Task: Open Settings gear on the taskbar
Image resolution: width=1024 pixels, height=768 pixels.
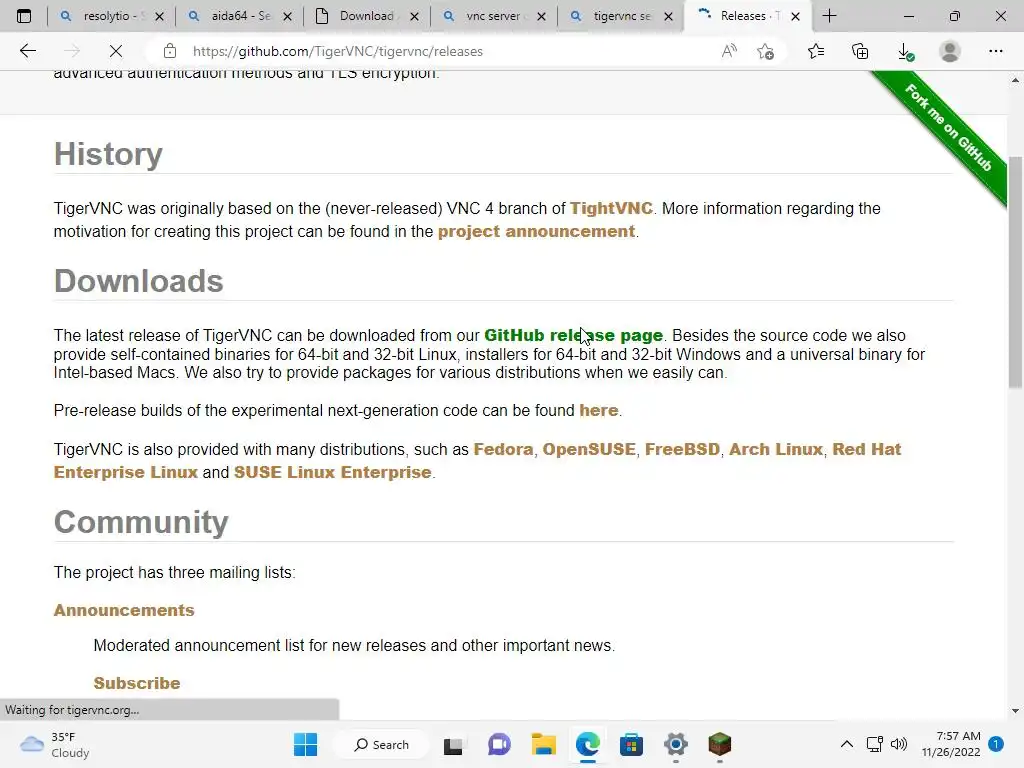Action: 676,744
